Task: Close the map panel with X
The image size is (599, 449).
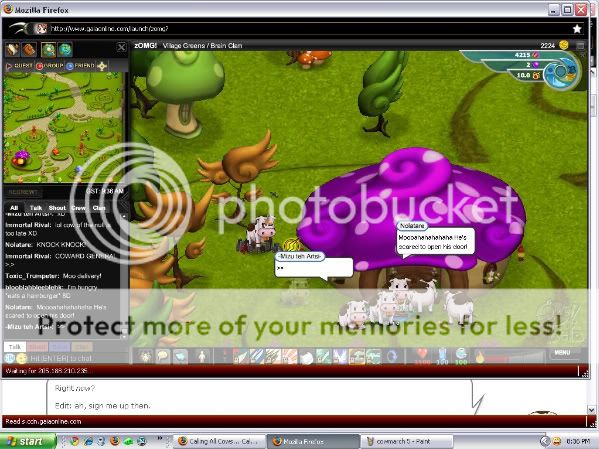Action: pos(121,47)
